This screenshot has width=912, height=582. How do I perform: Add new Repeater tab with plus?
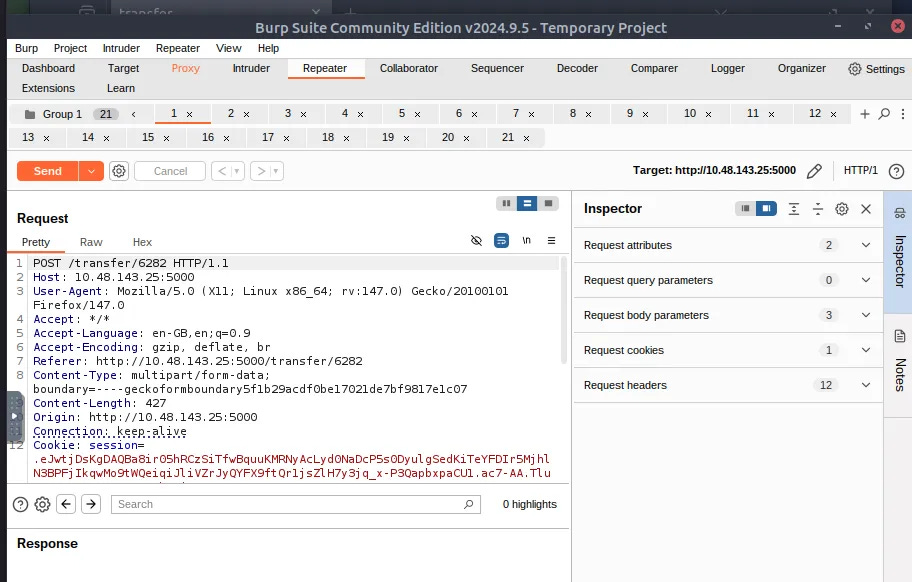(864, 114)
